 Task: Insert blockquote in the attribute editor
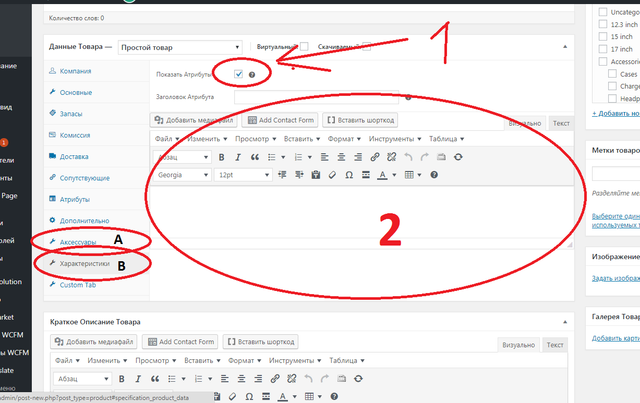coord(255,157)
